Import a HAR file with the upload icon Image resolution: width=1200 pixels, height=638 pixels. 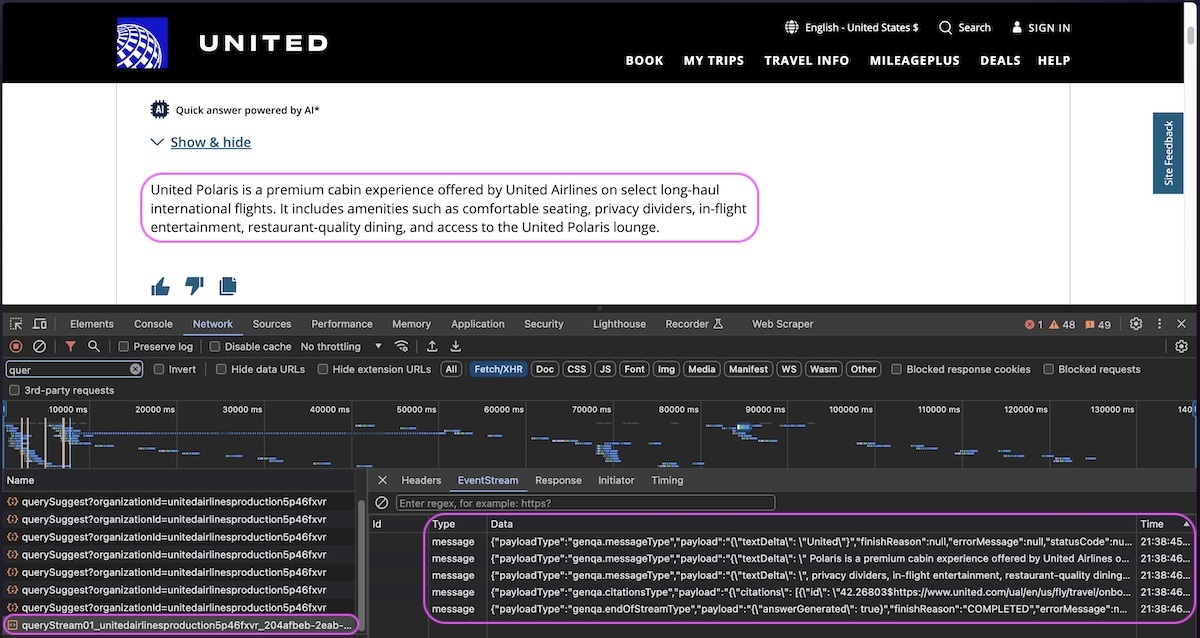432,346
